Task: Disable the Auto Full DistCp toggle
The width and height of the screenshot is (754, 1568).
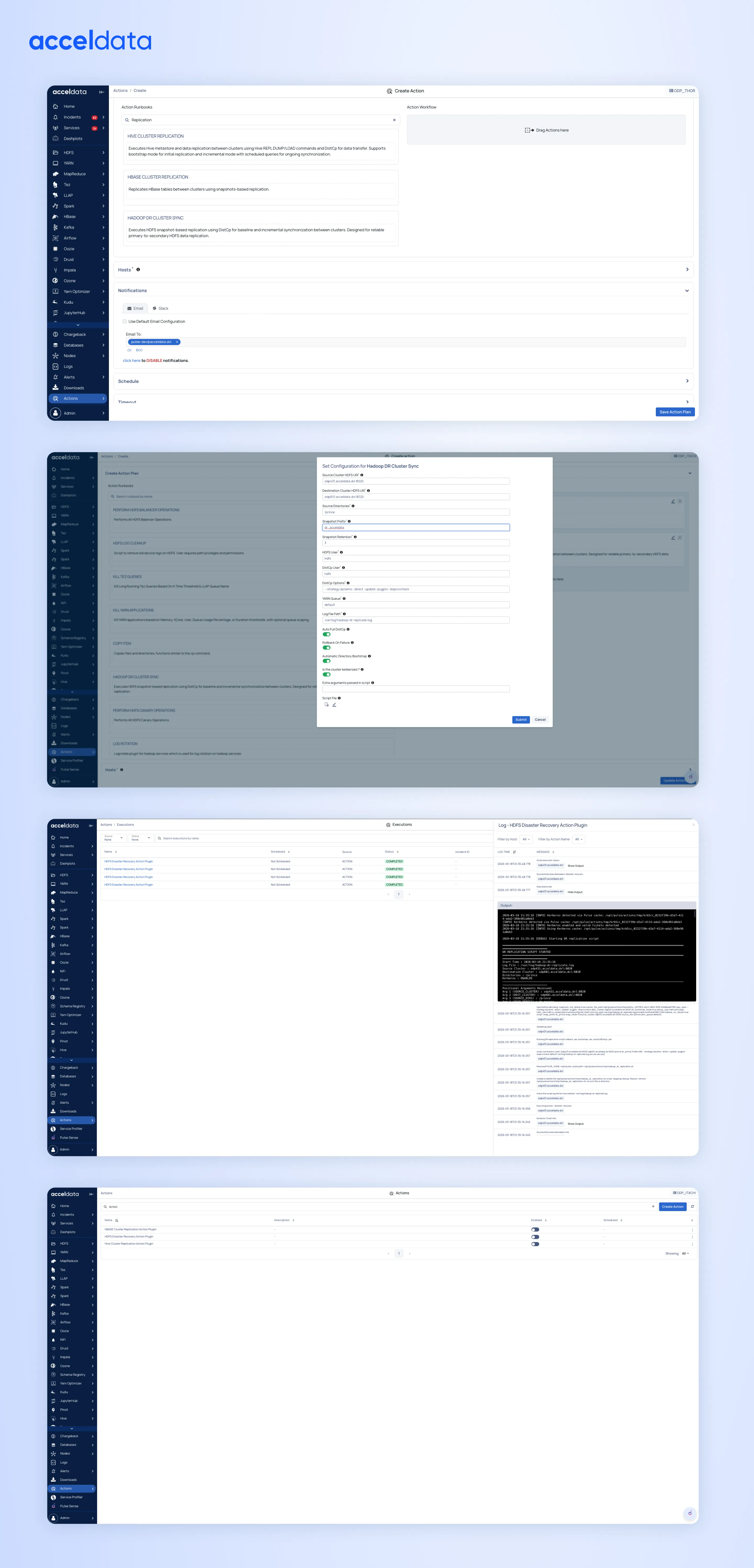Action: pos(327,634)
